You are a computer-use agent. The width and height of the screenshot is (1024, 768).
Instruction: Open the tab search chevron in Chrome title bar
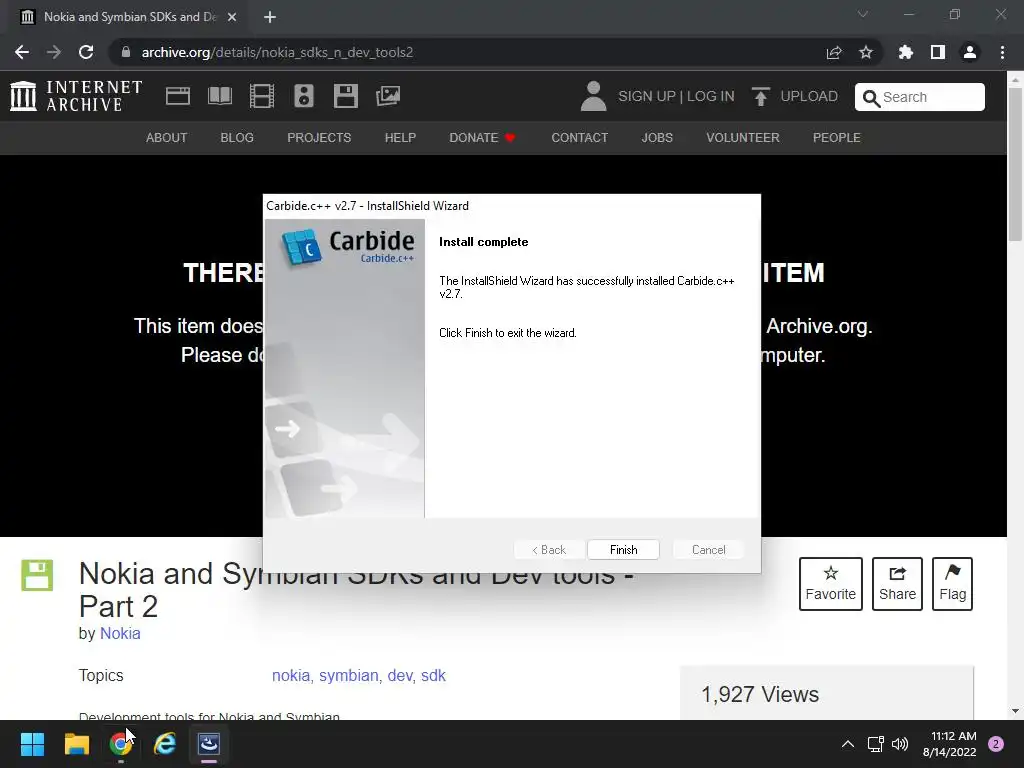click(x=863, y=14)
